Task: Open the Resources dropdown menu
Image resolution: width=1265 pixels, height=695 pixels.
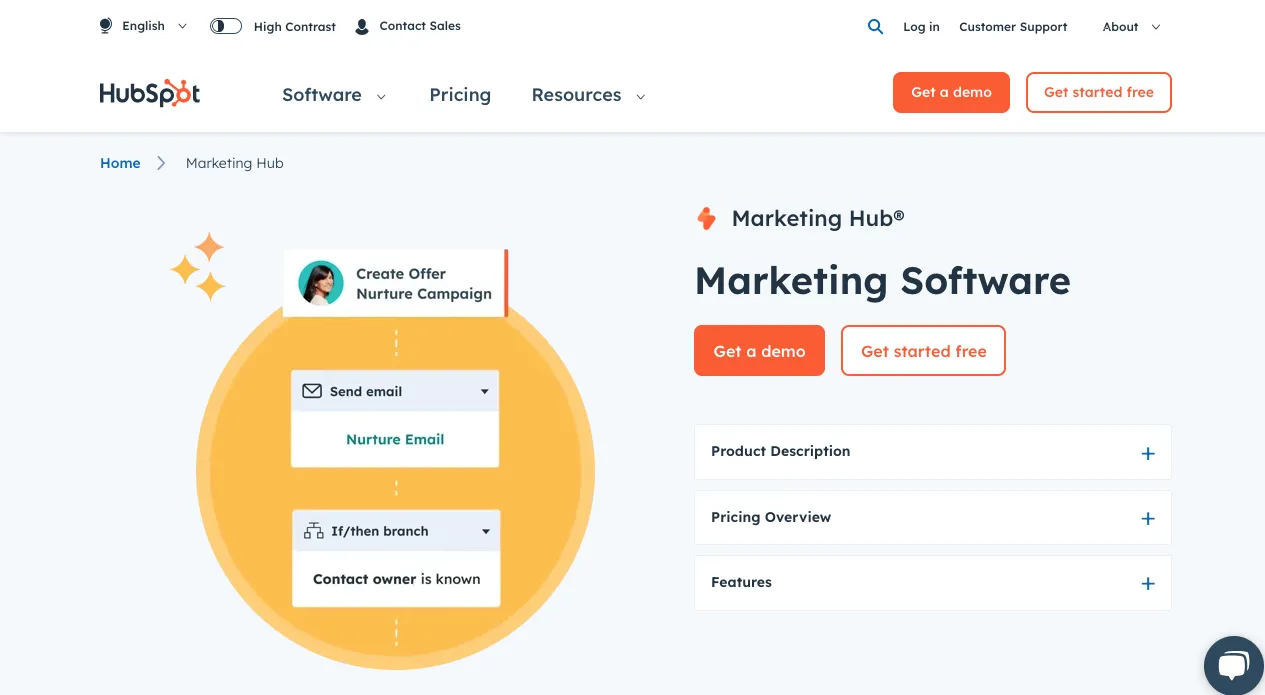Action: tap(588, 95)
